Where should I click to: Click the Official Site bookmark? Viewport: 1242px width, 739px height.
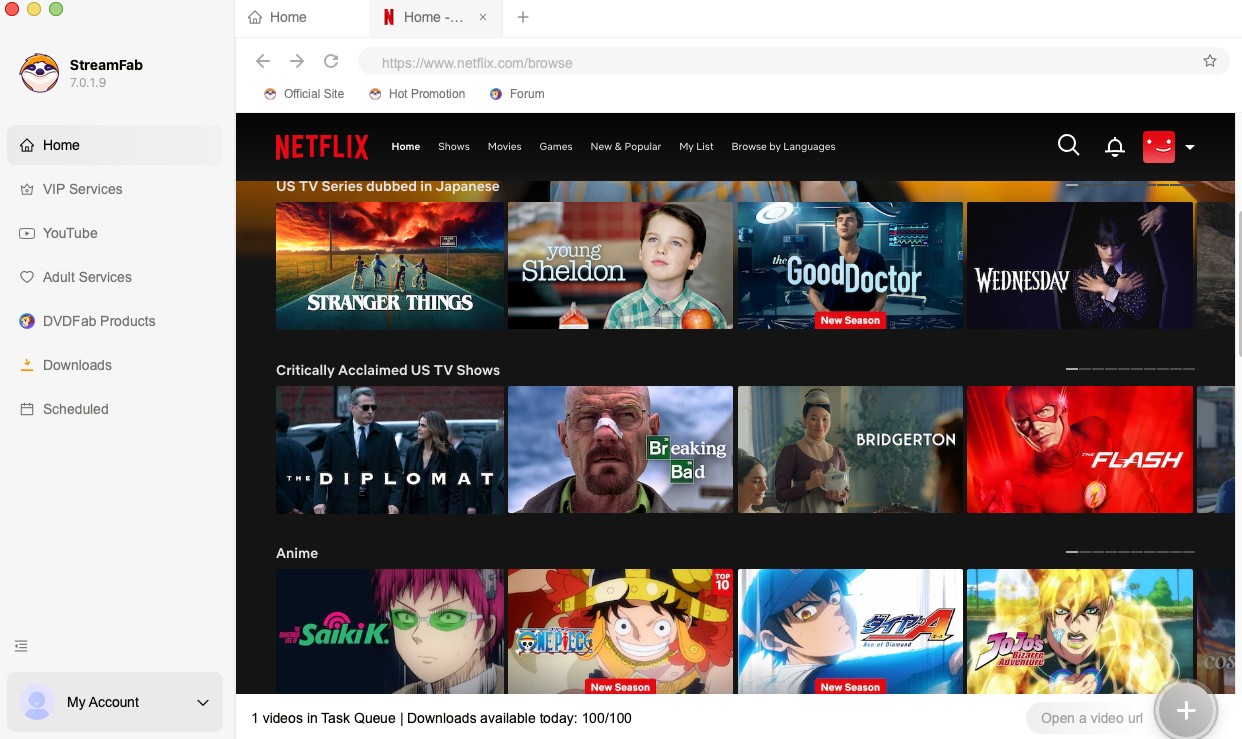(x=304, y=94)
